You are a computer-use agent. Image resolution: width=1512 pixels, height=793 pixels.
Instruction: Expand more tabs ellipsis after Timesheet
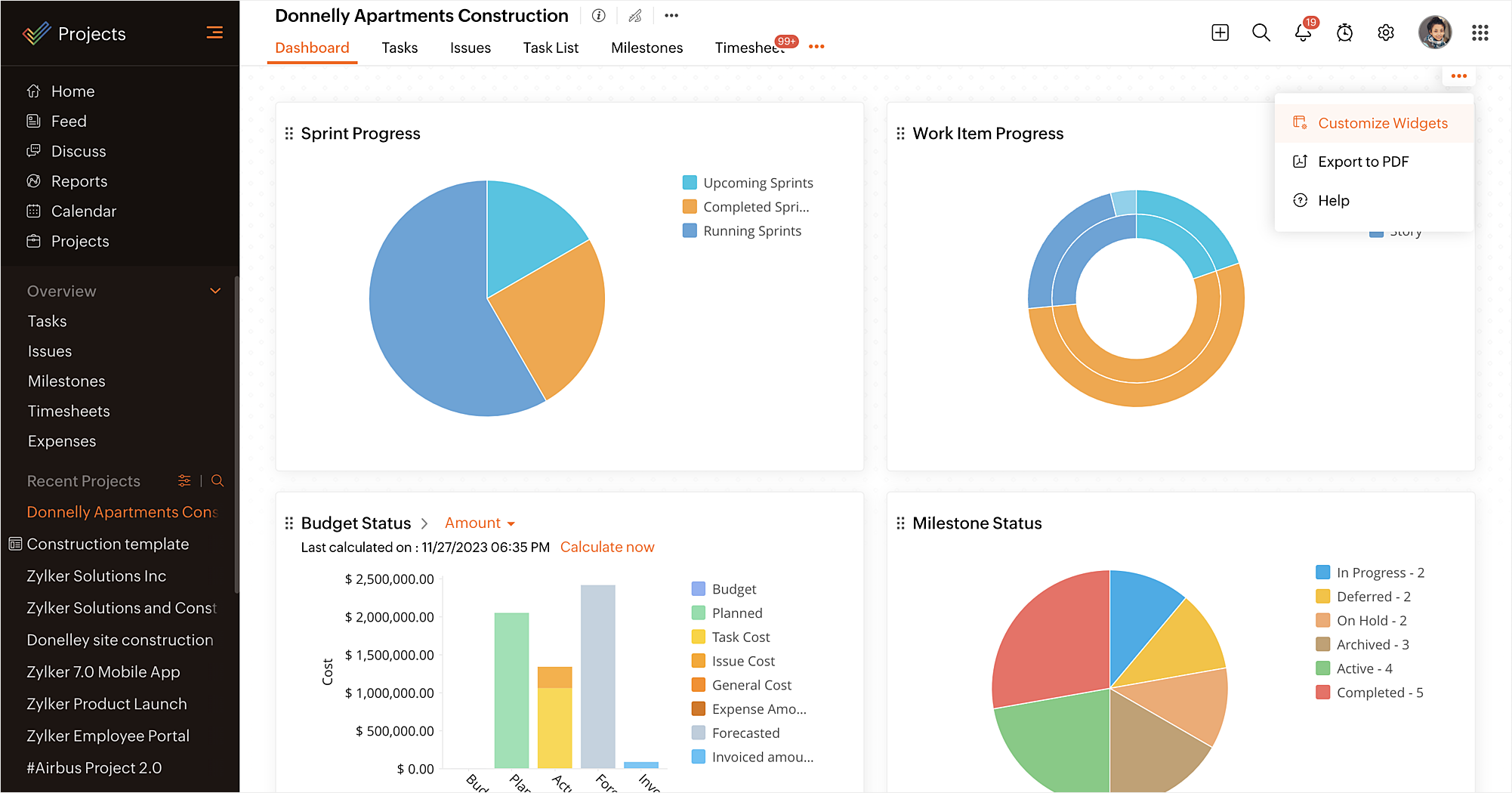point(816,47)
